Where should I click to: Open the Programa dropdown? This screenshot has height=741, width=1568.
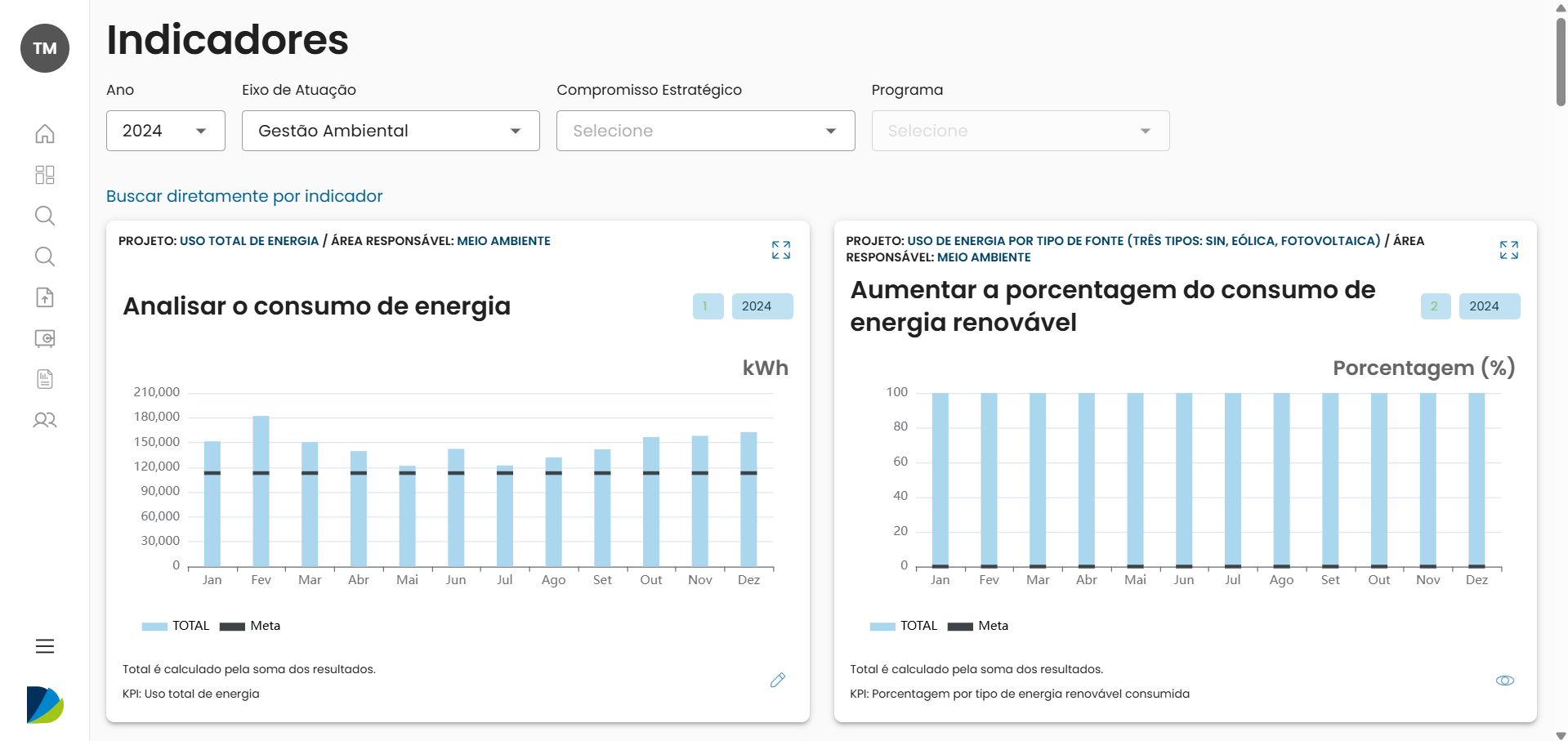[x=1021, y=131]
